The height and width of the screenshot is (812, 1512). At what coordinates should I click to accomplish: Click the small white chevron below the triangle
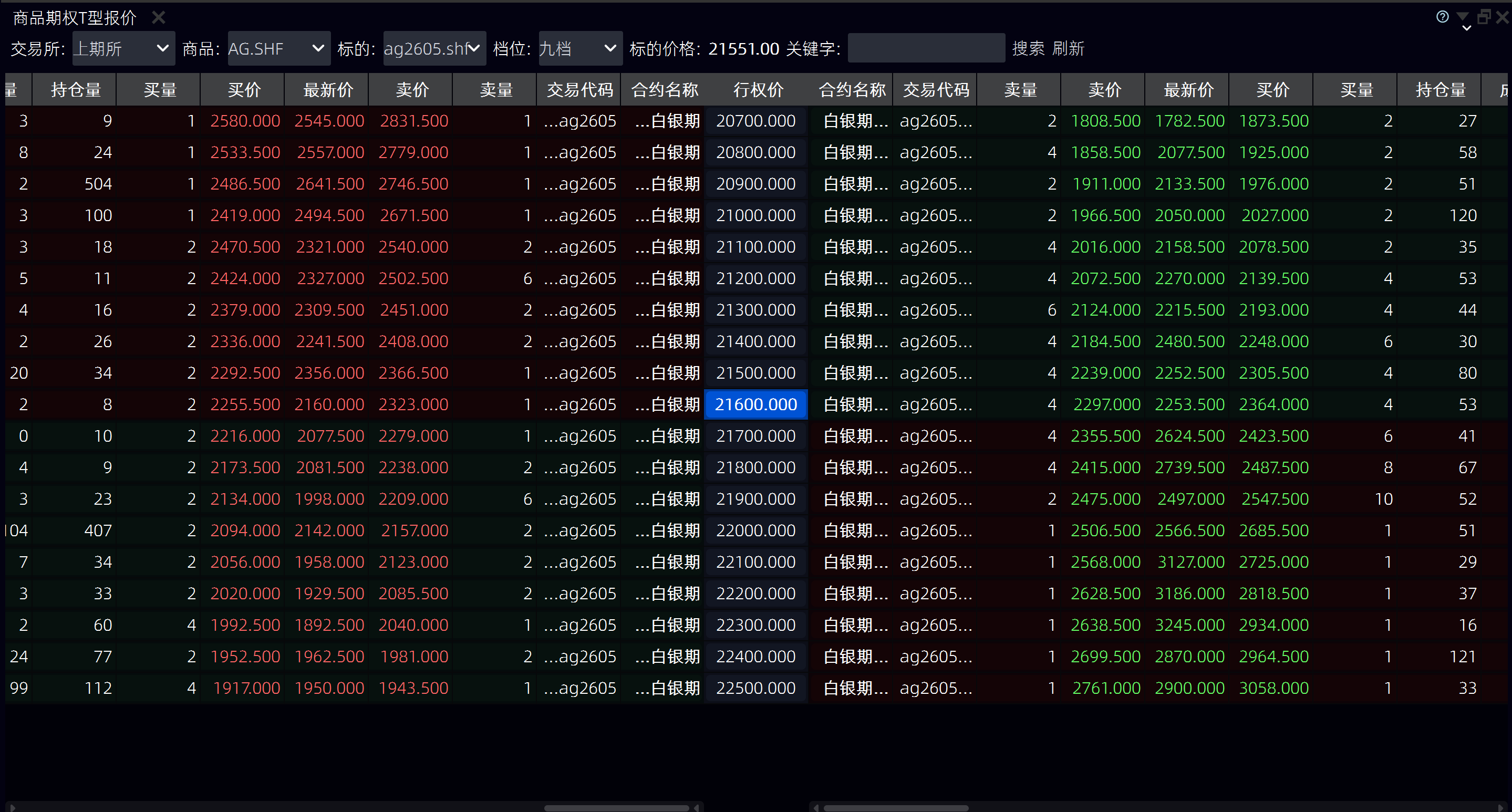[x=1466, y=28]
